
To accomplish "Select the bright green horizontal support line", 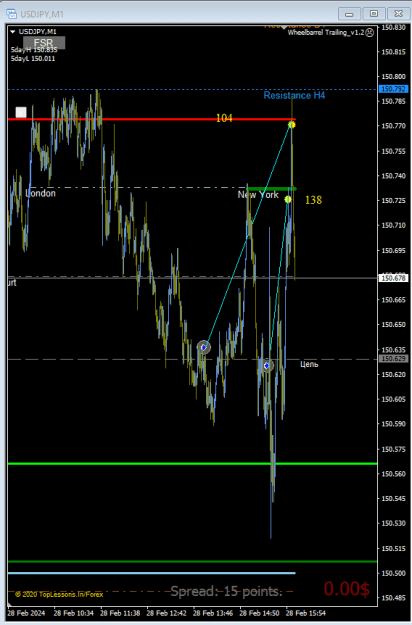I will click(x=192, y=464).
